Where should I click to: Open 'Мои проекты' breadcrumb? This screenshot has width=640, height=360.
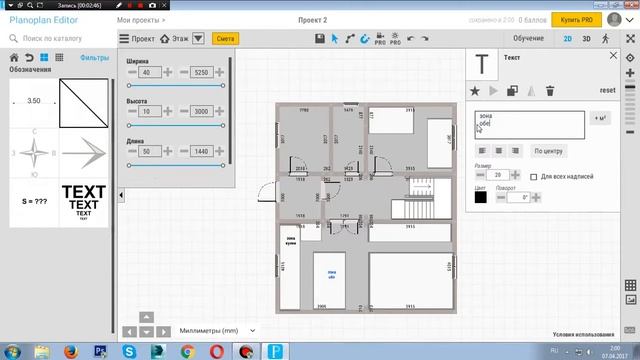[141, 20]
